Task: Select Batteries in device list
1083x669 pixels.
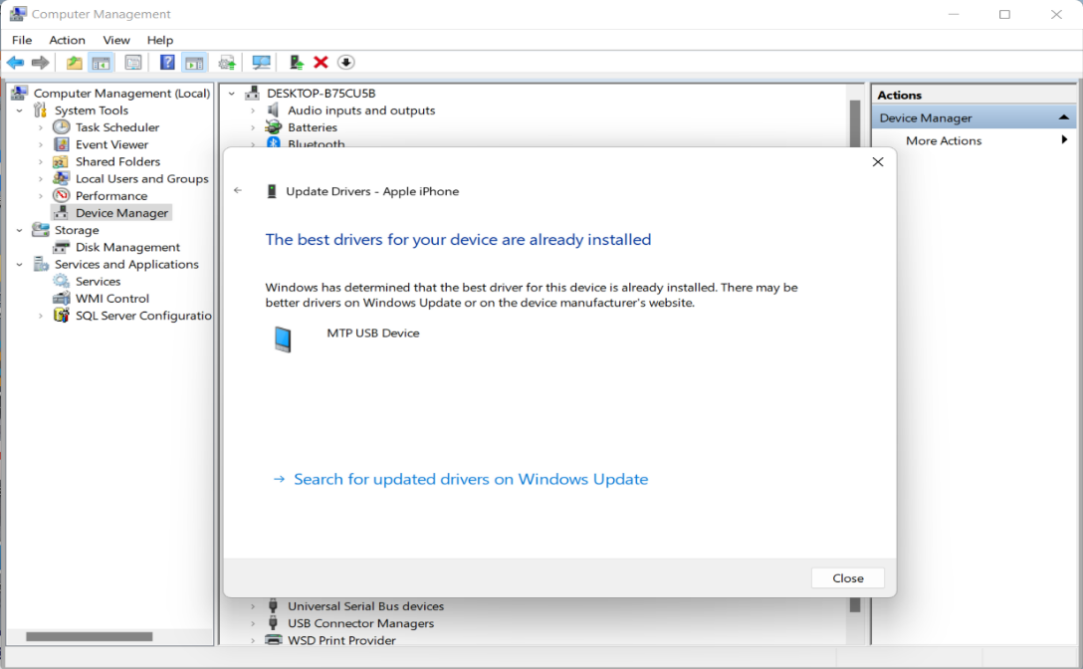Action: 312,127
